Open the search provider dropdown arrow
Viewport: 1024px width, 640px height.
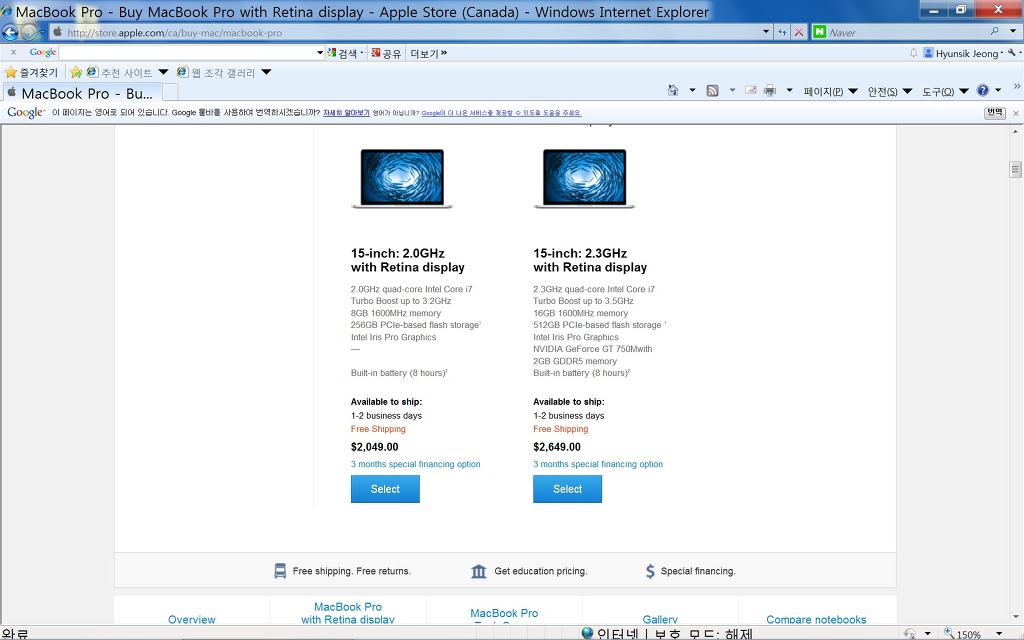(1013, 31)
